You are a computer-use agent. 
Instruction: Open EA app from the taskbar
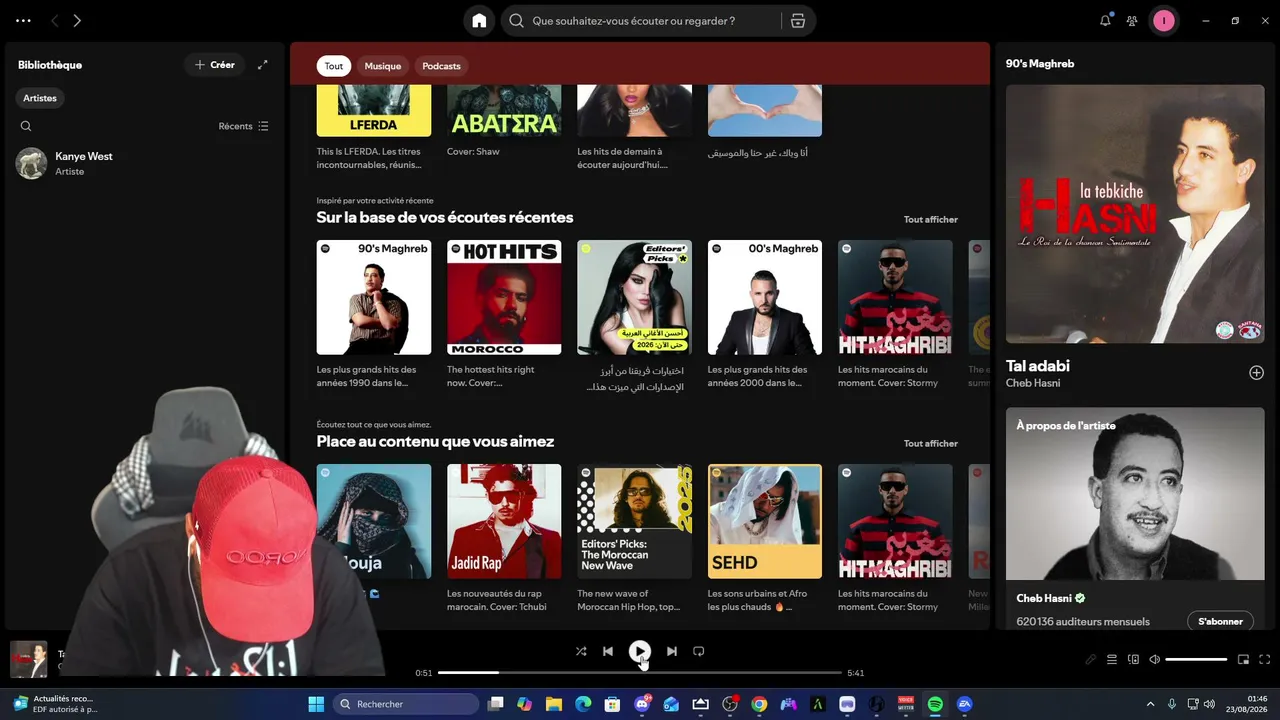point(965,704)
